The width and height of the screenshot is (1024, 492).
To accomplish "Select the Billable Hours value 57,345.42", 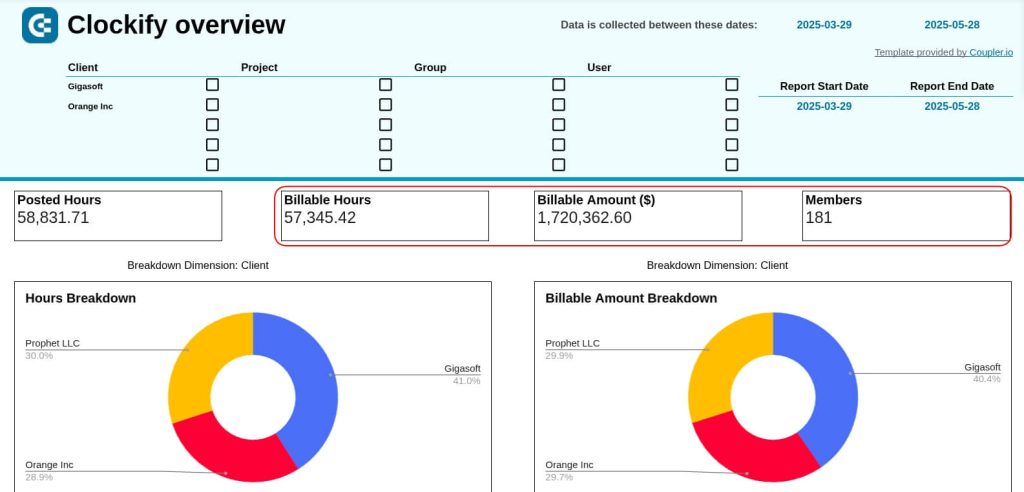I will (320, 218).
